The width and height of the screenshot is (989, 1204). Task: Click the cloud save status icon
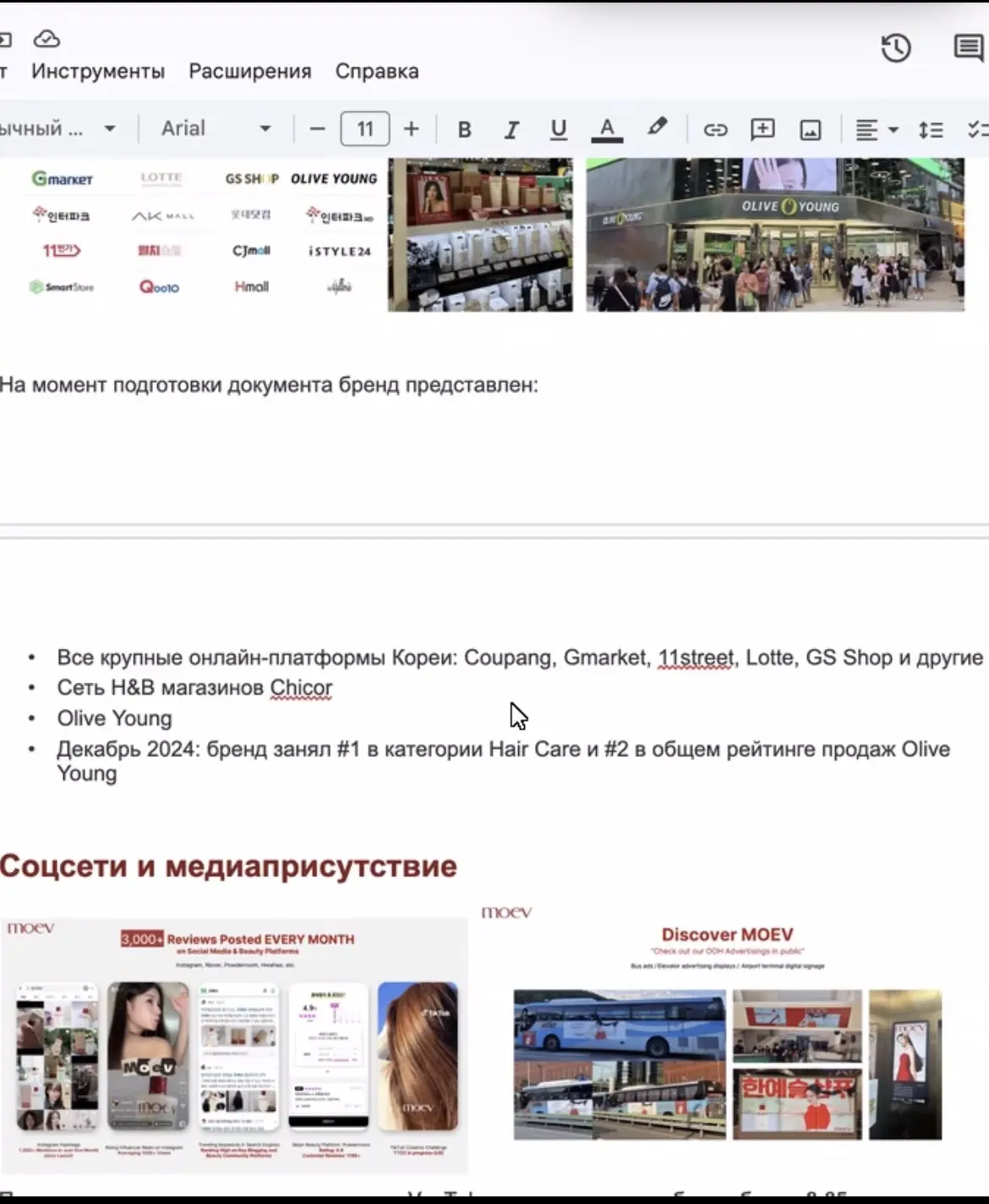46,39
